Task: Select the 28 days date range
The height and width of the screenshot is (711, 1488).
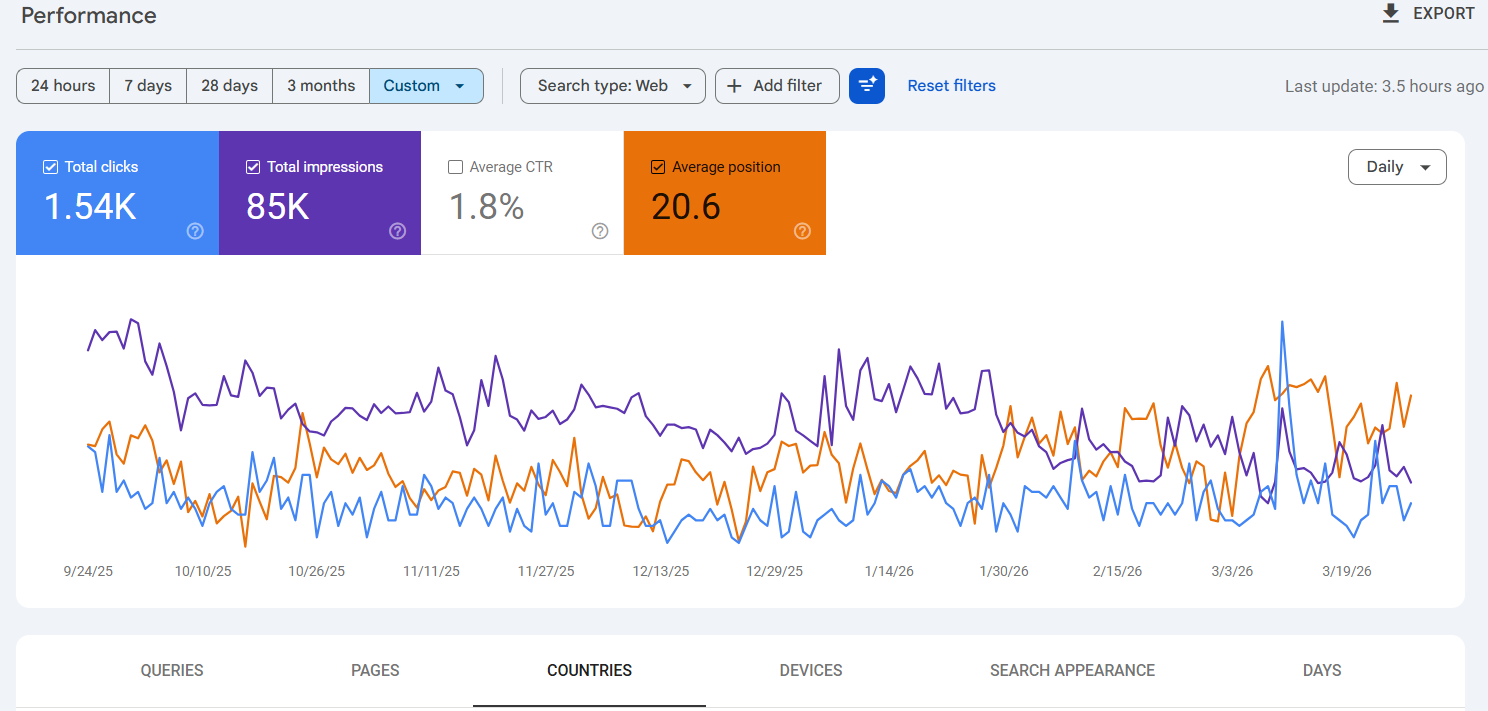Action: [229, 86]
